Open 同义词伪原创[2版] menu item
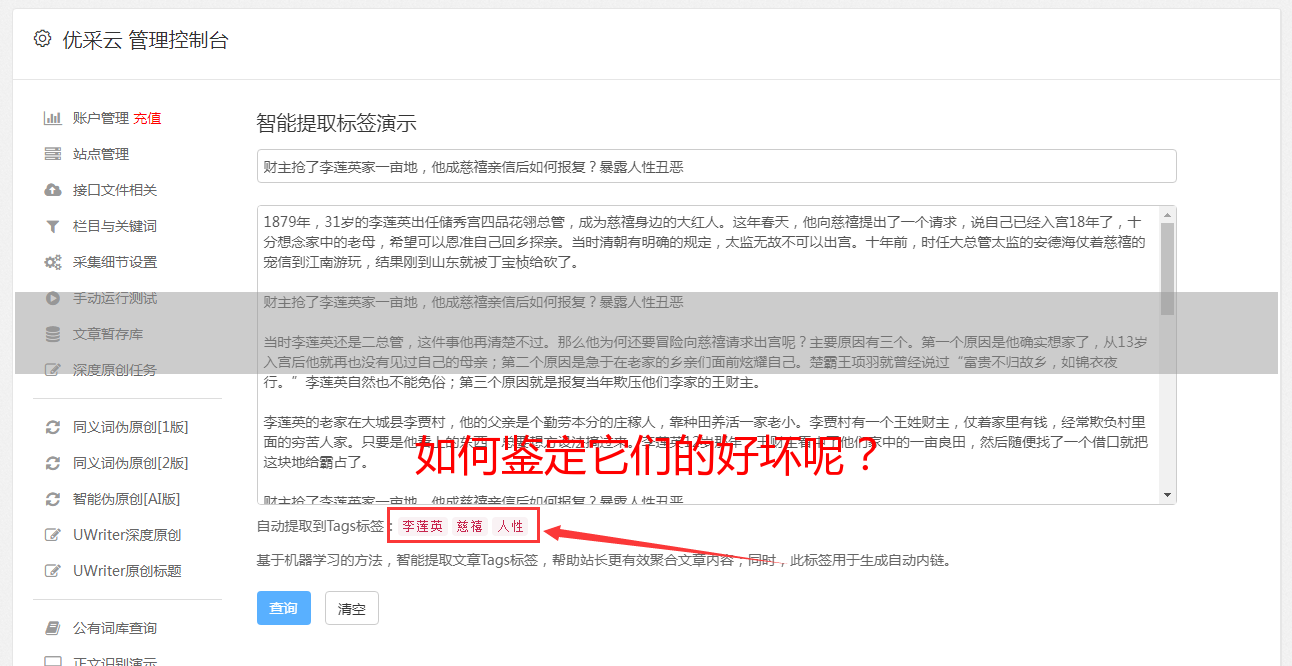 click(x=130, y=463)
